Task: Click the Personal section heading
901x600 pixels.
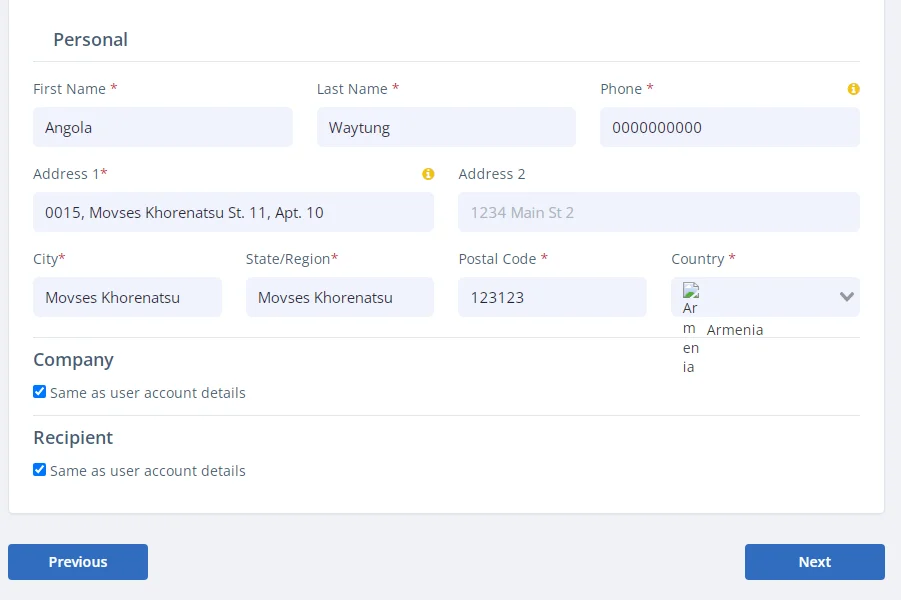Action: 91,40
